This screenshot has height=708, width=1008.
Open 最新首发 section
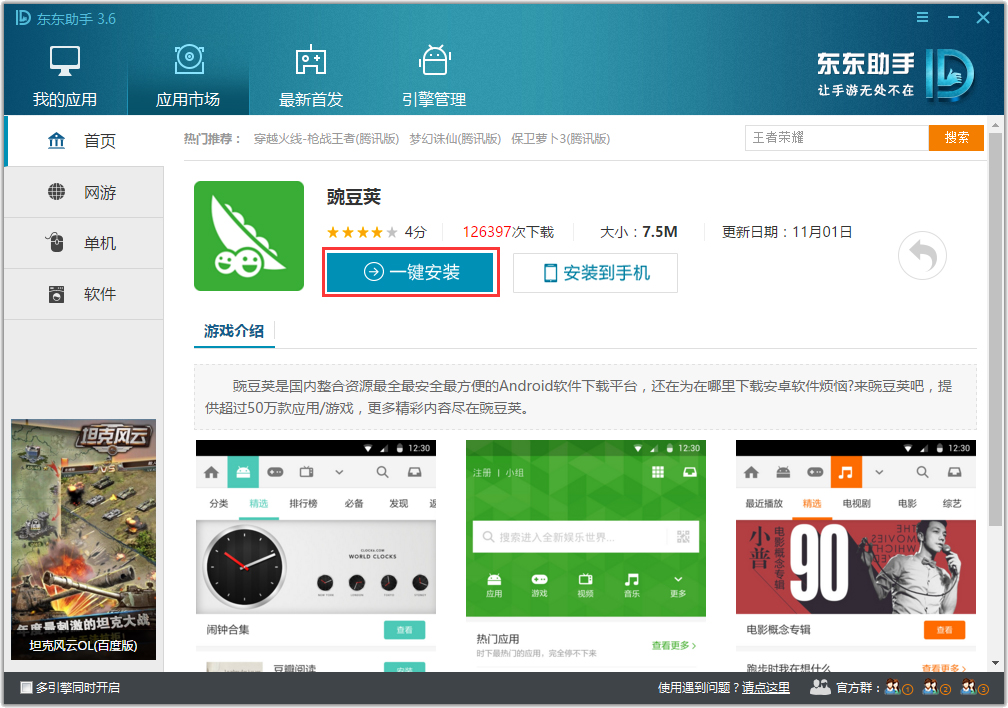tap(311, 77)
